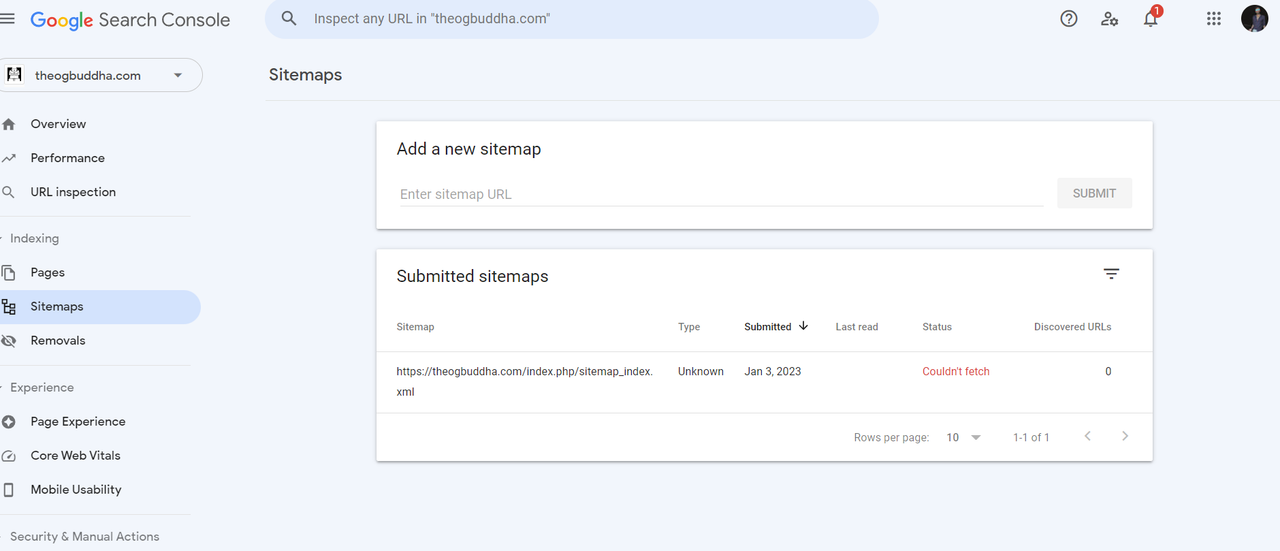Open the sitemap_index.xml sitemap row
This screenshot has width=1280, height=551.
[x=764, y=382]
